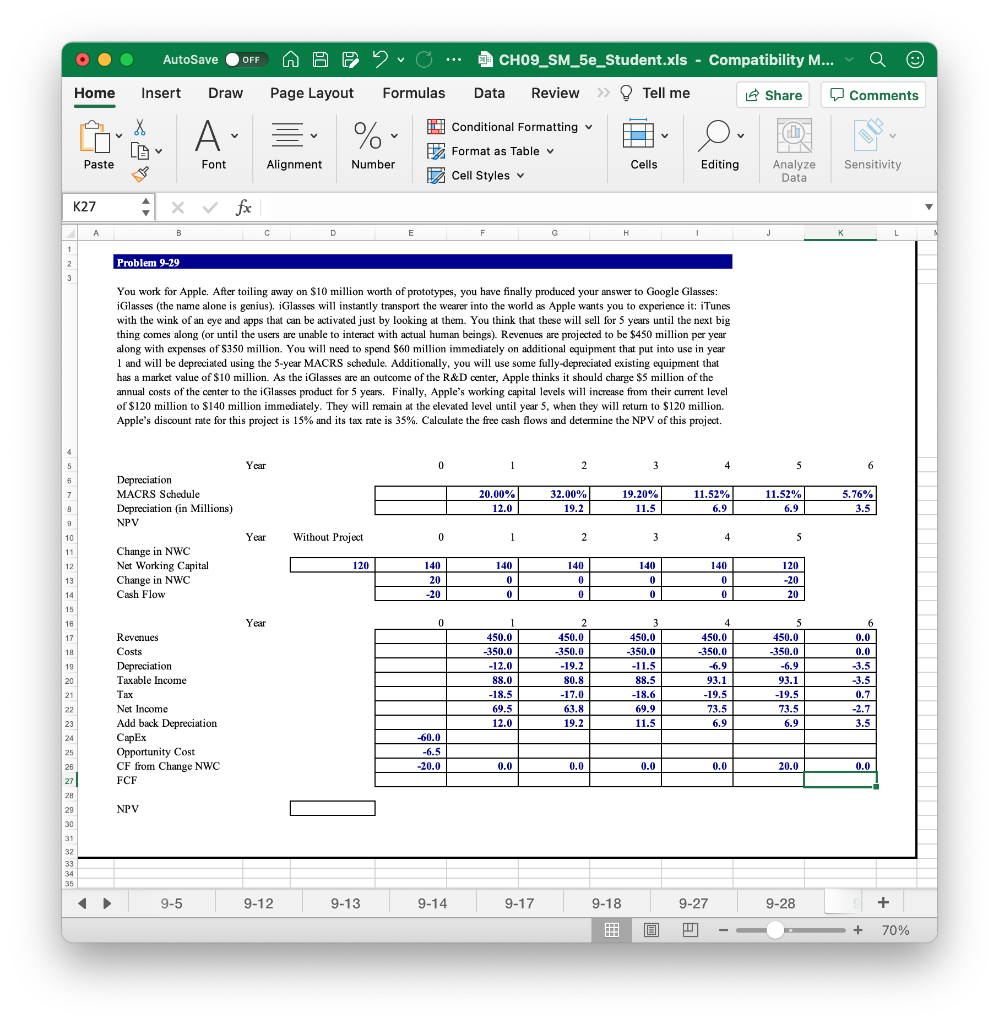Switch to sheet tab 9-28

[780, 903]
